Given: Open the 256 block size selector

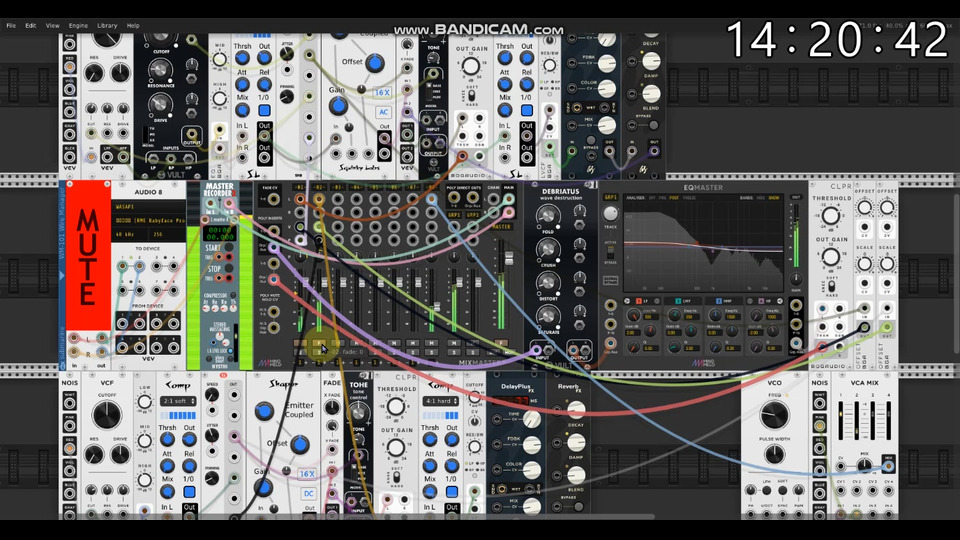Looking at the screenshot, I should pos(167,234).
